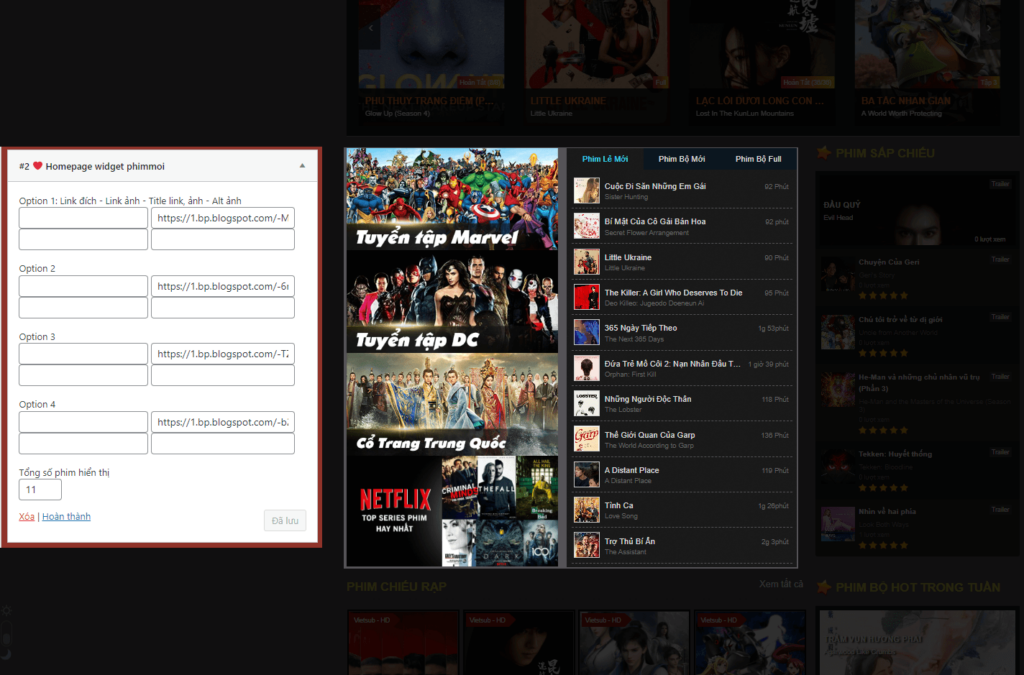
Task: Open the Netflix top series banner
Action: coord(452,511)
